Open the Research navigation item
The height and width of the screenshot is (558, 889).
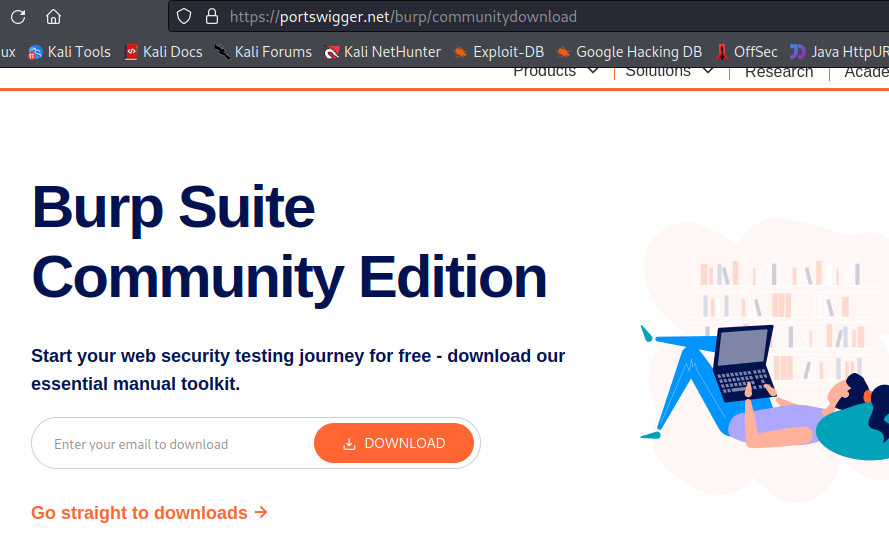click(779, 72)
